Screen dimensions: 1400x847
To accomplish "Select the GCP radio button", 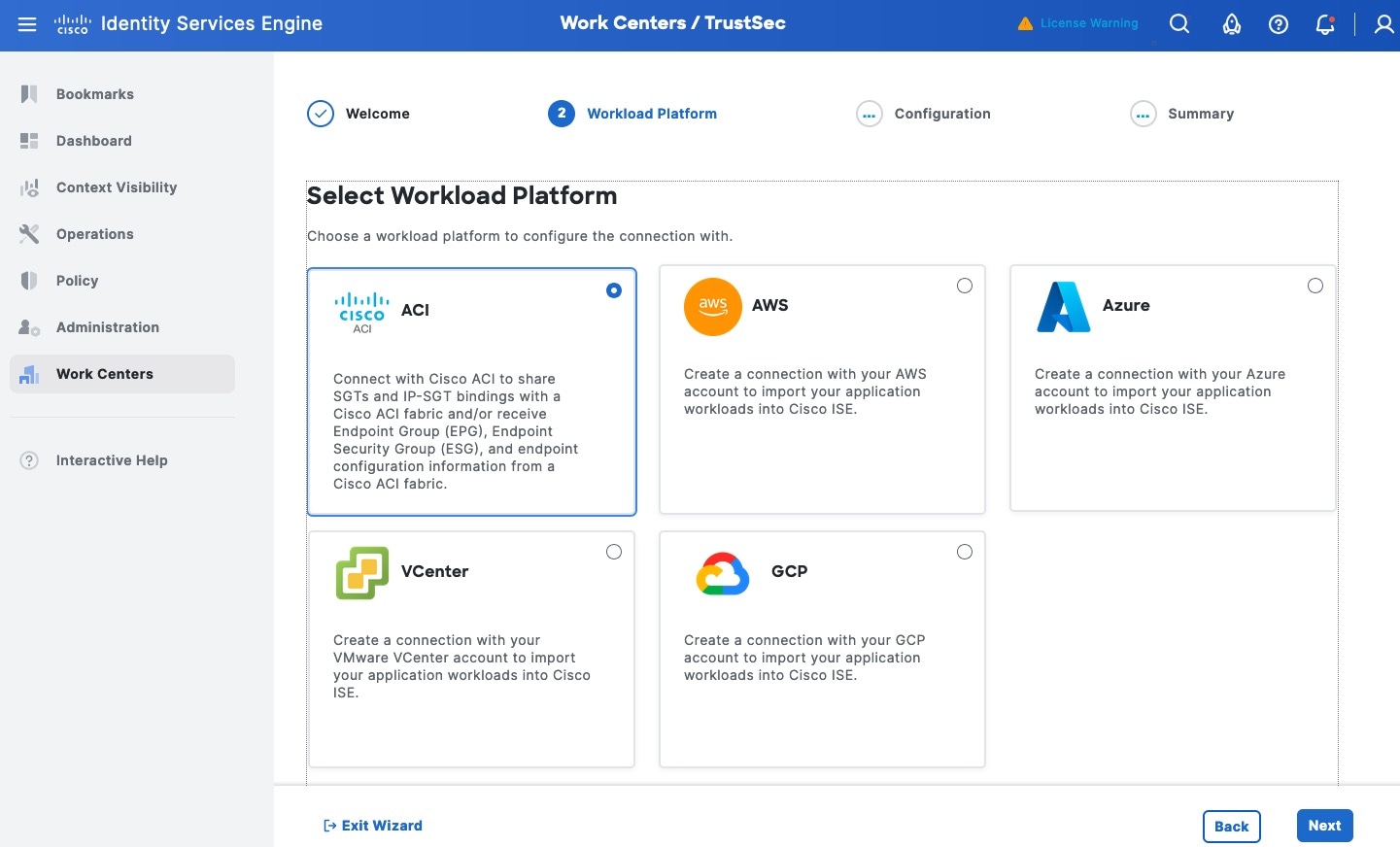I will coord(965,552).
